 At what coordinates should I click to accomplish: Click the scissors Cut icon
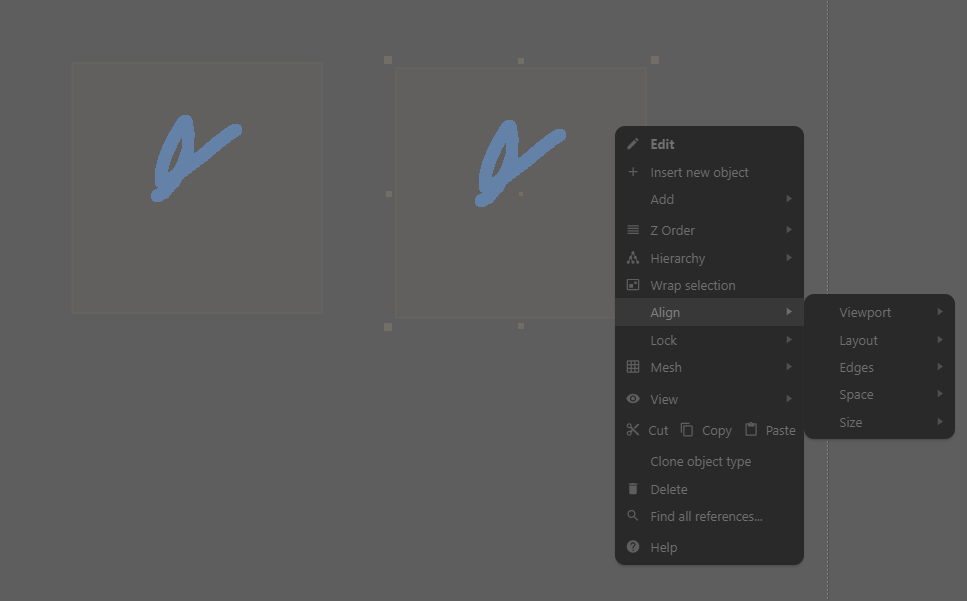click(x=633, y=430)
